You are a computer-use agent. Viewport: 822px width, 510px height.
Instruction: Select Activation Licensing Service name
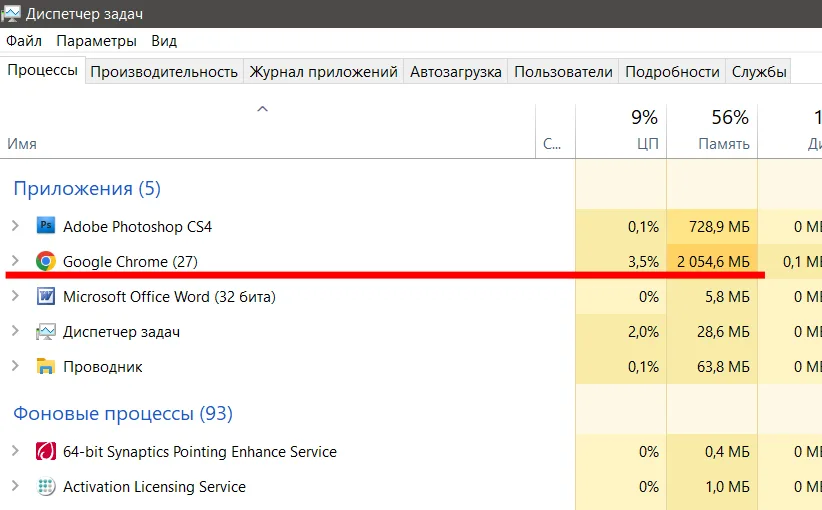point(154,487)
